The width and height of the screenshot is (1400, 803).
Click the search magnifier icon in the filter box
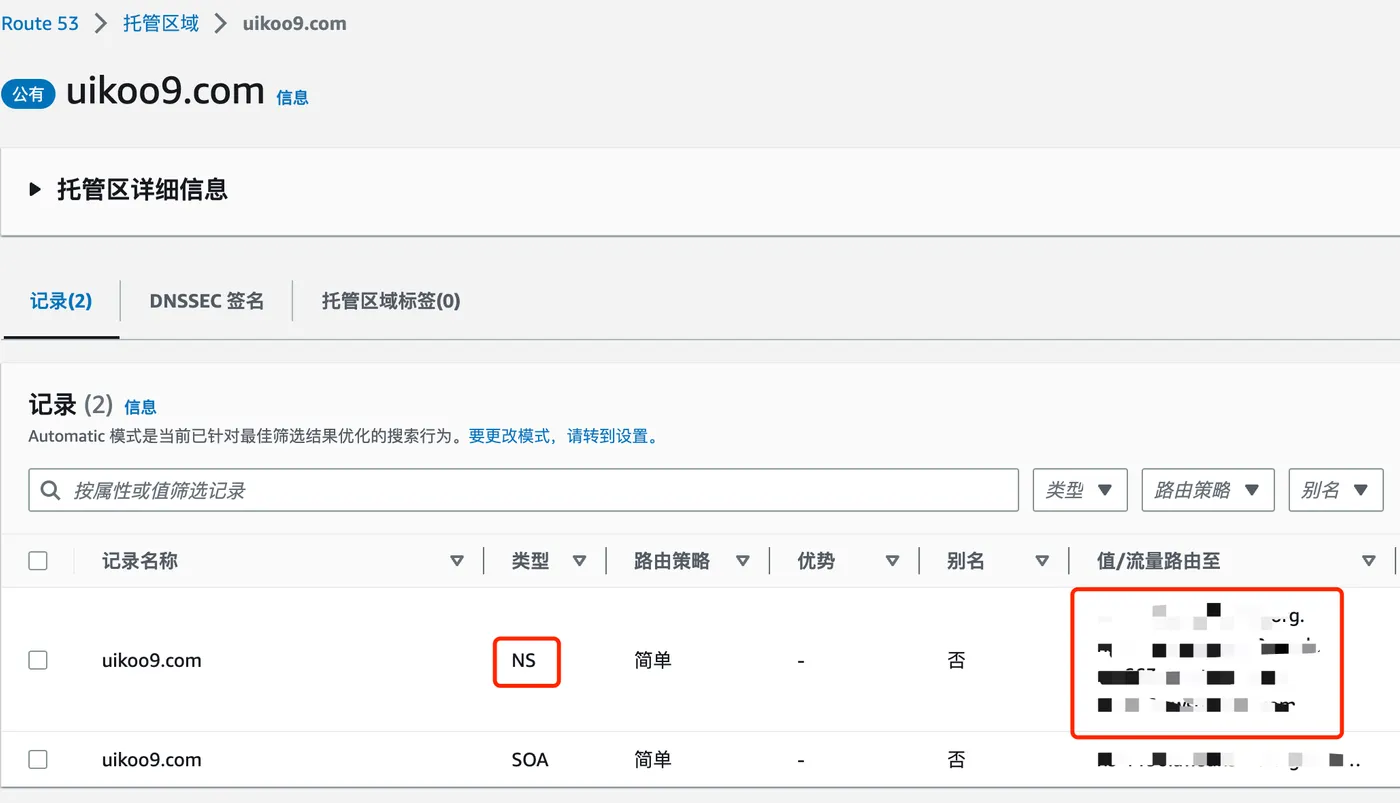[x=52, y=489]
